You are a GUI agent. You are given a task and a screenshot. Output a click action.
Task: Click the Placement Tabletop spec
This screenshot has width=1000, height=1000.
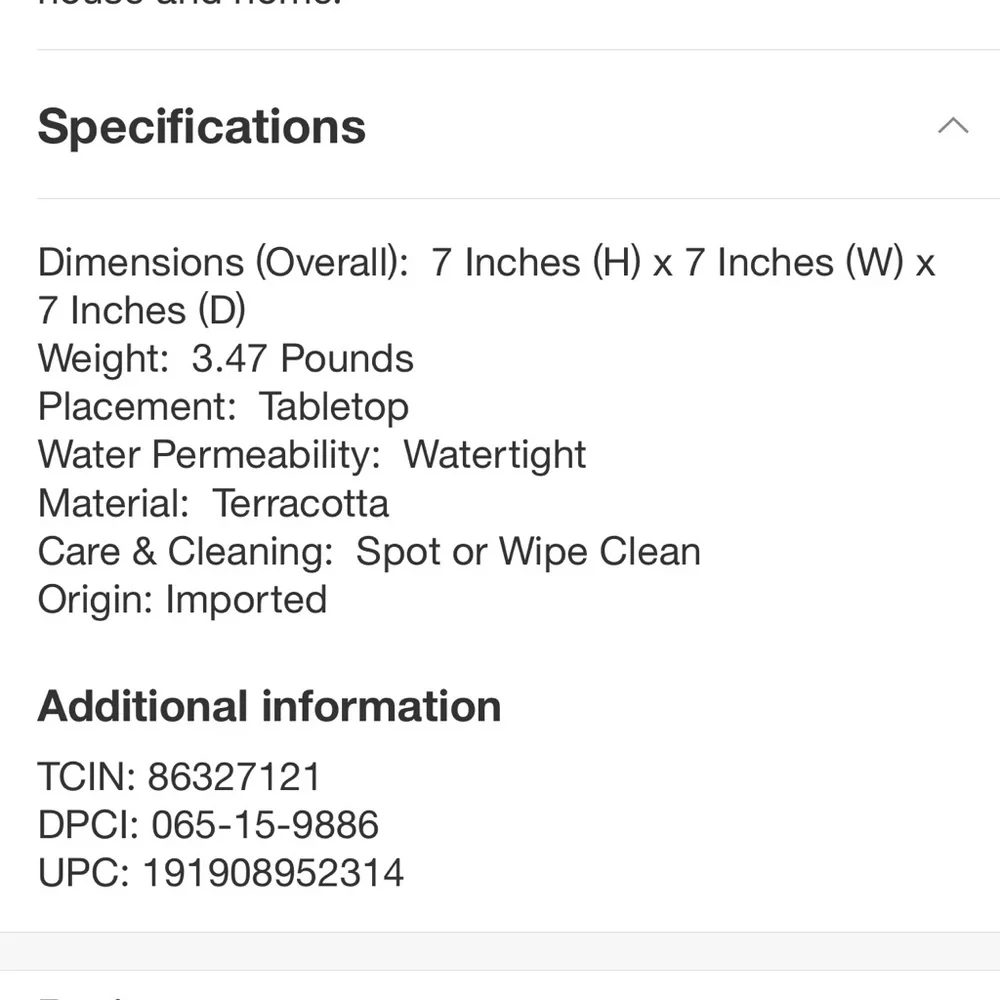[223, 407]
